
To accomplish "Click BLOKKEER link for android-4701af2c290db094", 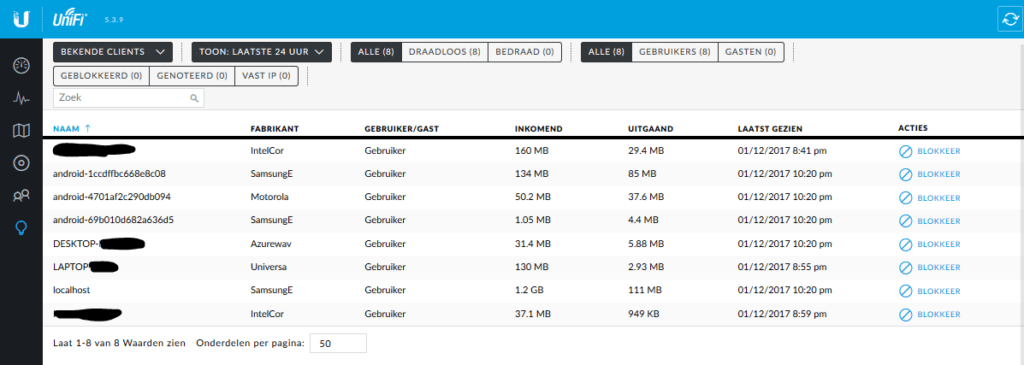I will [938, 197].
